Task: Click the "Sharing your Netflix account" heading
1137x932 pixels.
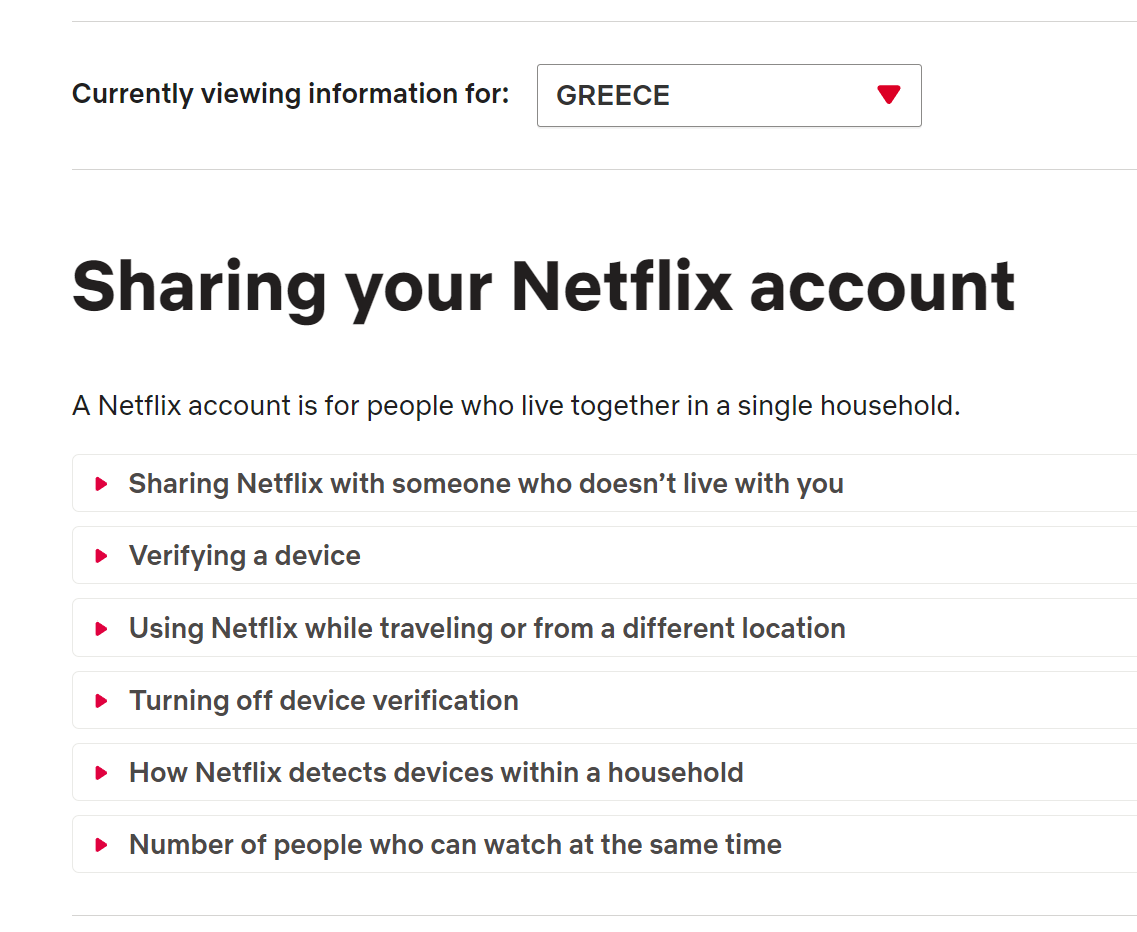Action: [543, 288]
